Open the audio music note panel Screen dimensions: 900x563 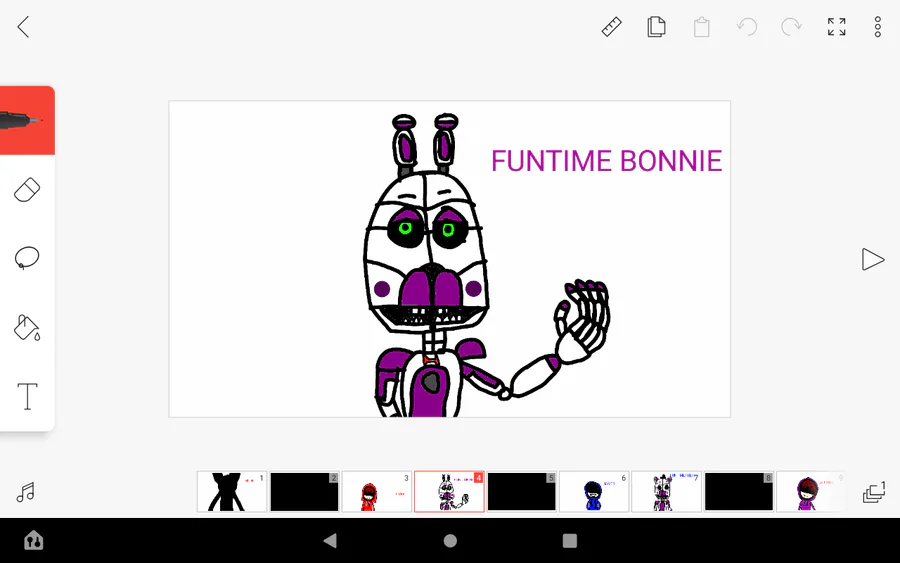(25, 492)
